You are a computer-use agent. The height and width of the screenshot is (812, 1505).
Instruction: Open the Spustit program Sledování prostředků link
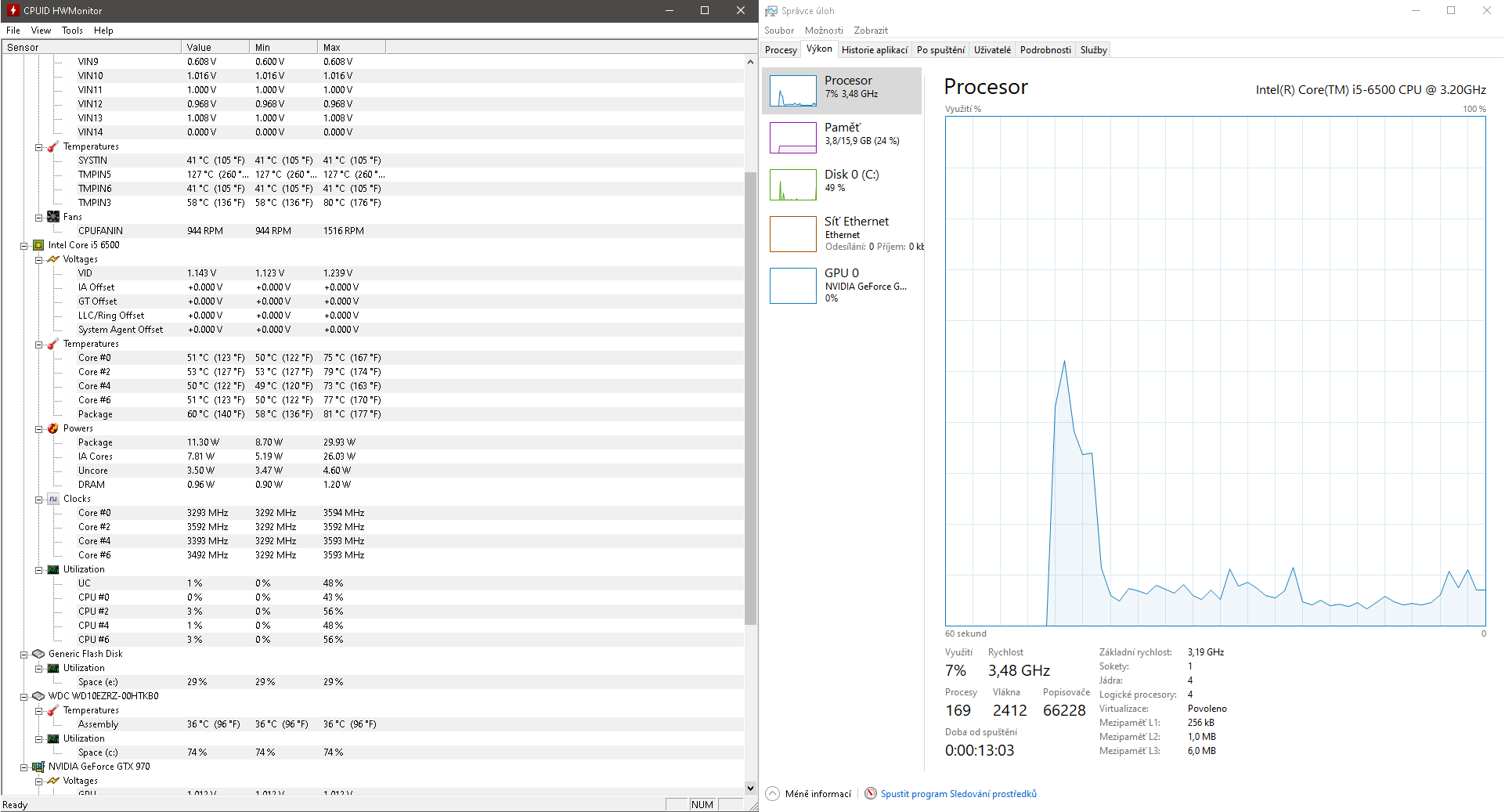[x=958, y=794]
